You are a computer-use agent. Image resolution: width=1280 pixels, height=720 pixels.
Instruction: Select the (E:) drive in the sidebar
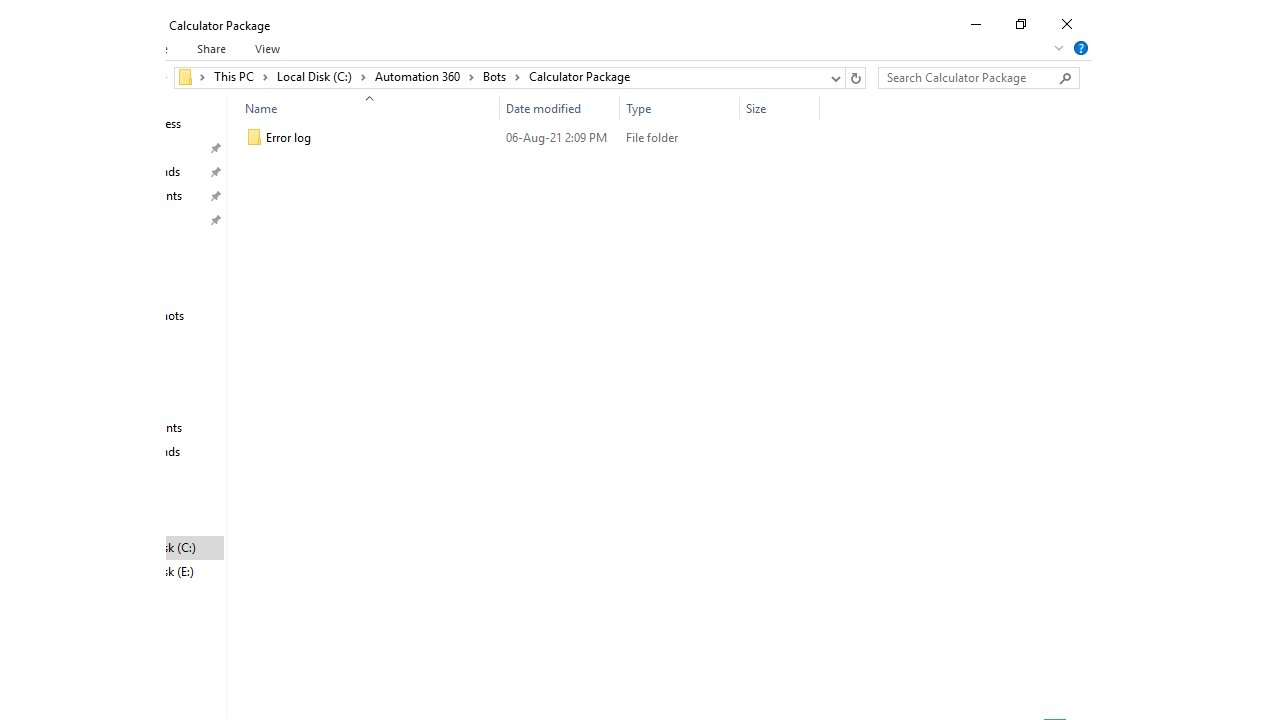pyautogui.click(x=181, y=572)
